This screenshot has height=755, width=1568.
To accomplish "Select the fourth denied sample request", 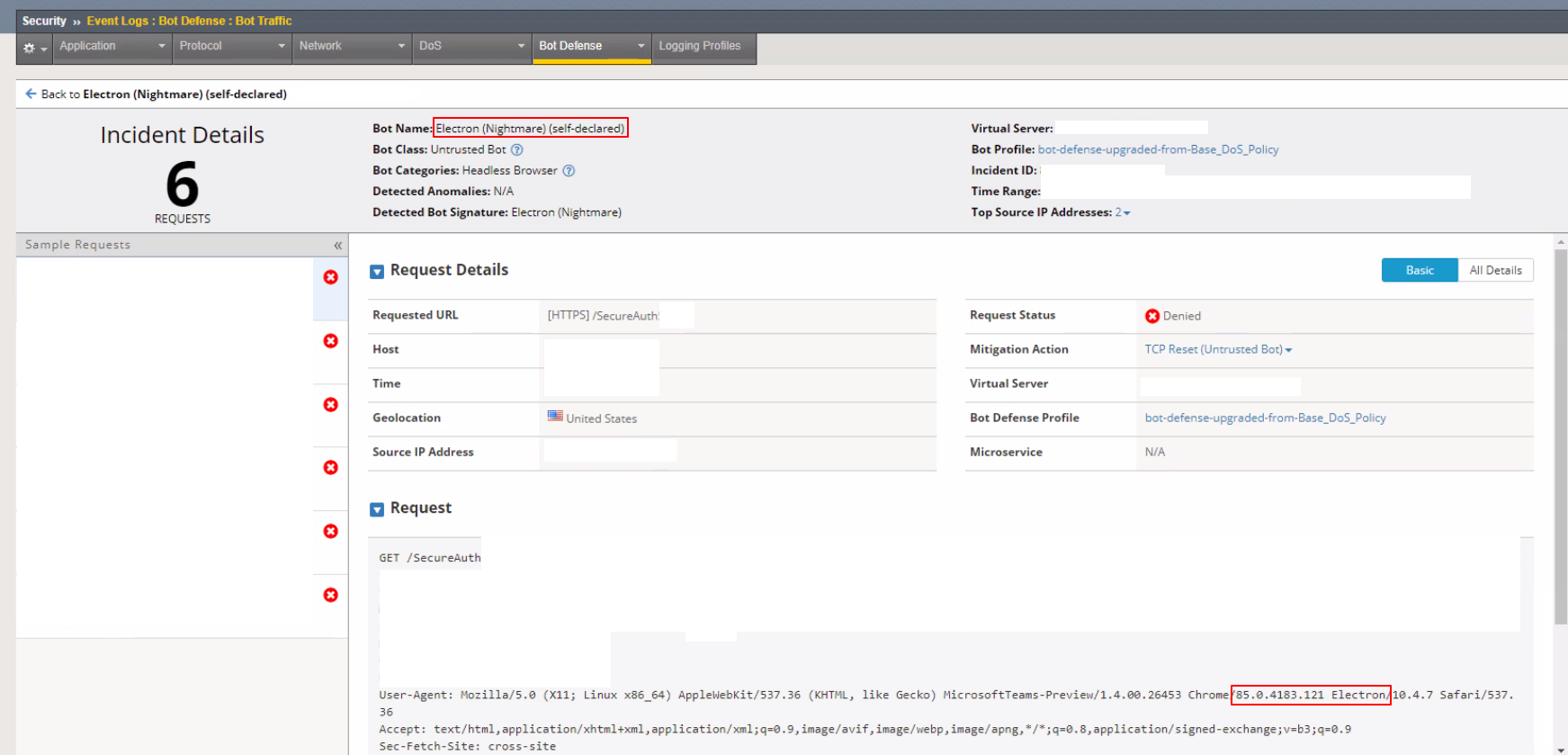I will (331, 468).
